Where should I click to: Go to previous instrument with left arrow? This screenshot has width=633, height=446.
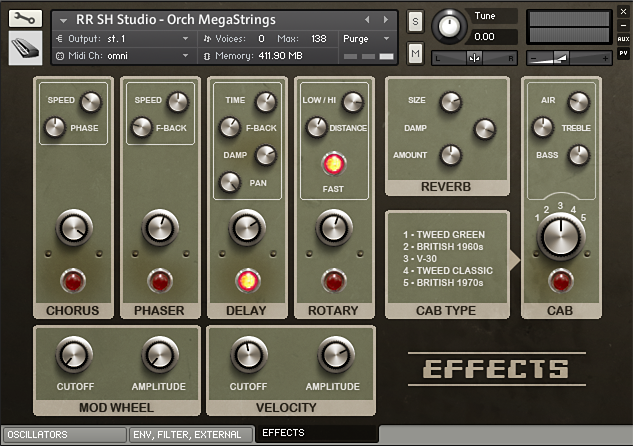coord(367,19)
